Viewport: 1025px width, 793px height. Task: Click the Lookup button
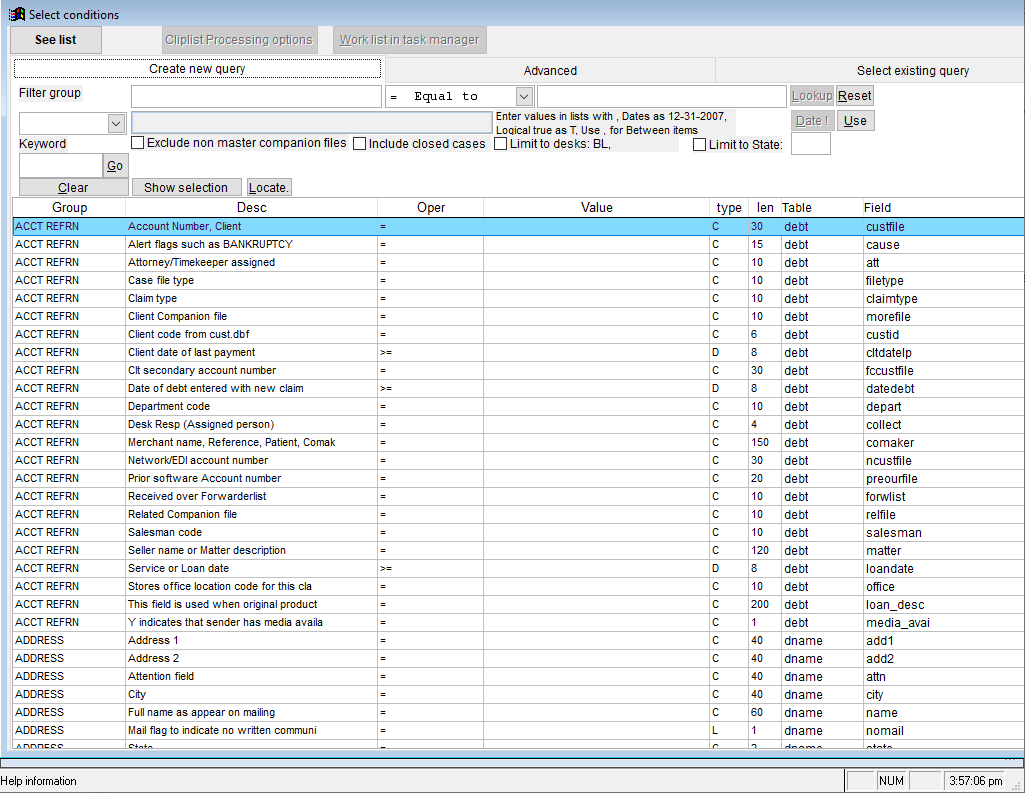coord(811,96)
